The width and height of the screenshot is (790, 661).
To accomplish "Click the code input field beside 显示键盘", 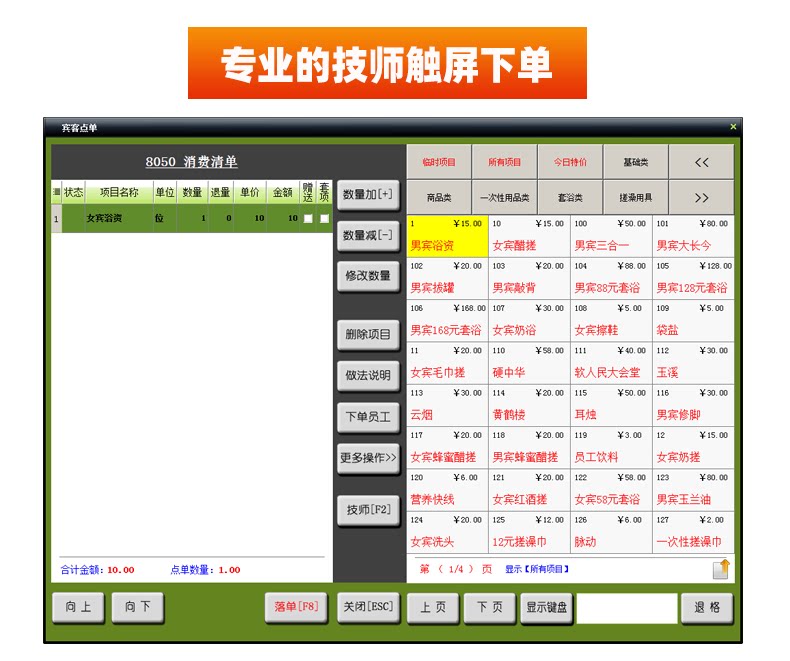I will click(x=626, y=608).
